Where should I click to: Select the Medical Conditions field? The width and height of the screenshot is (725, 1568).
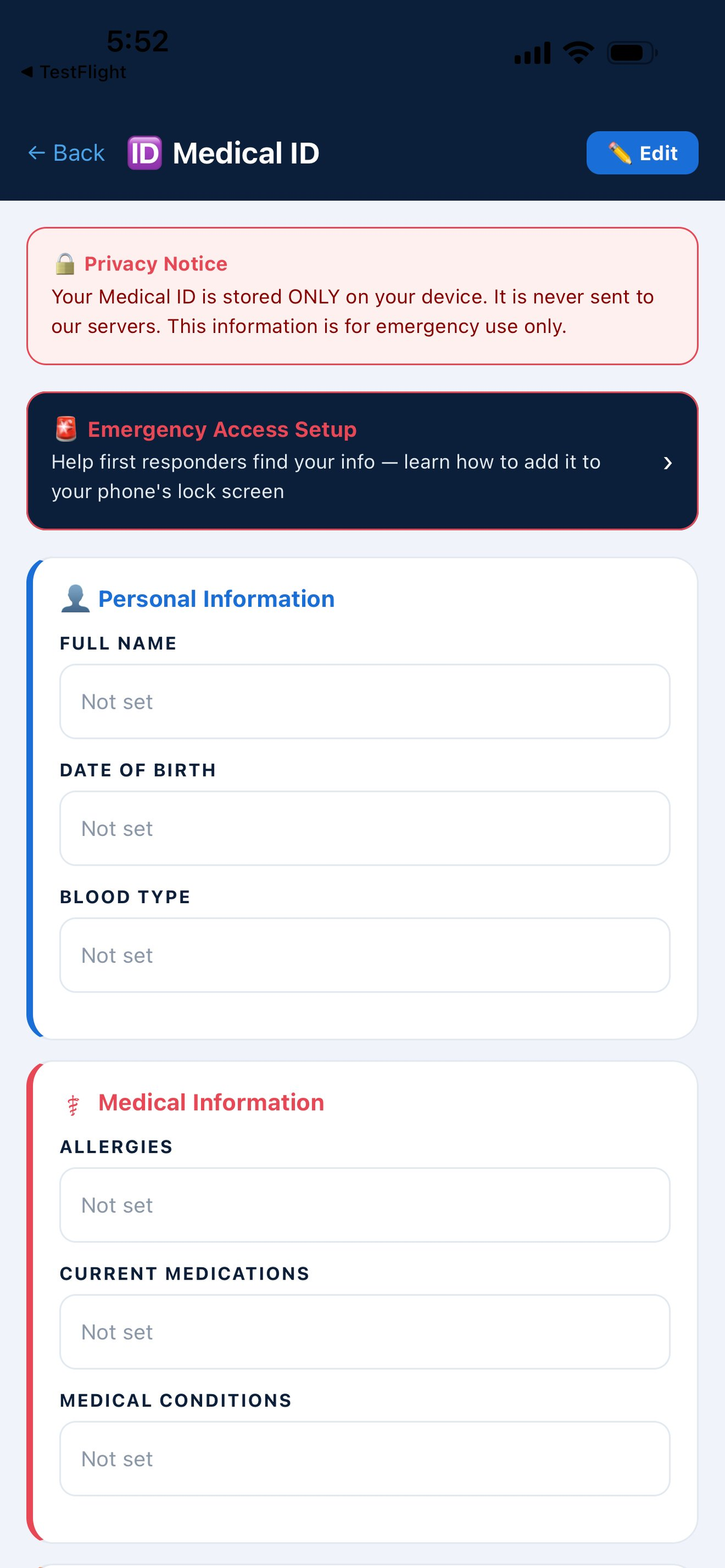(365, 1458)
